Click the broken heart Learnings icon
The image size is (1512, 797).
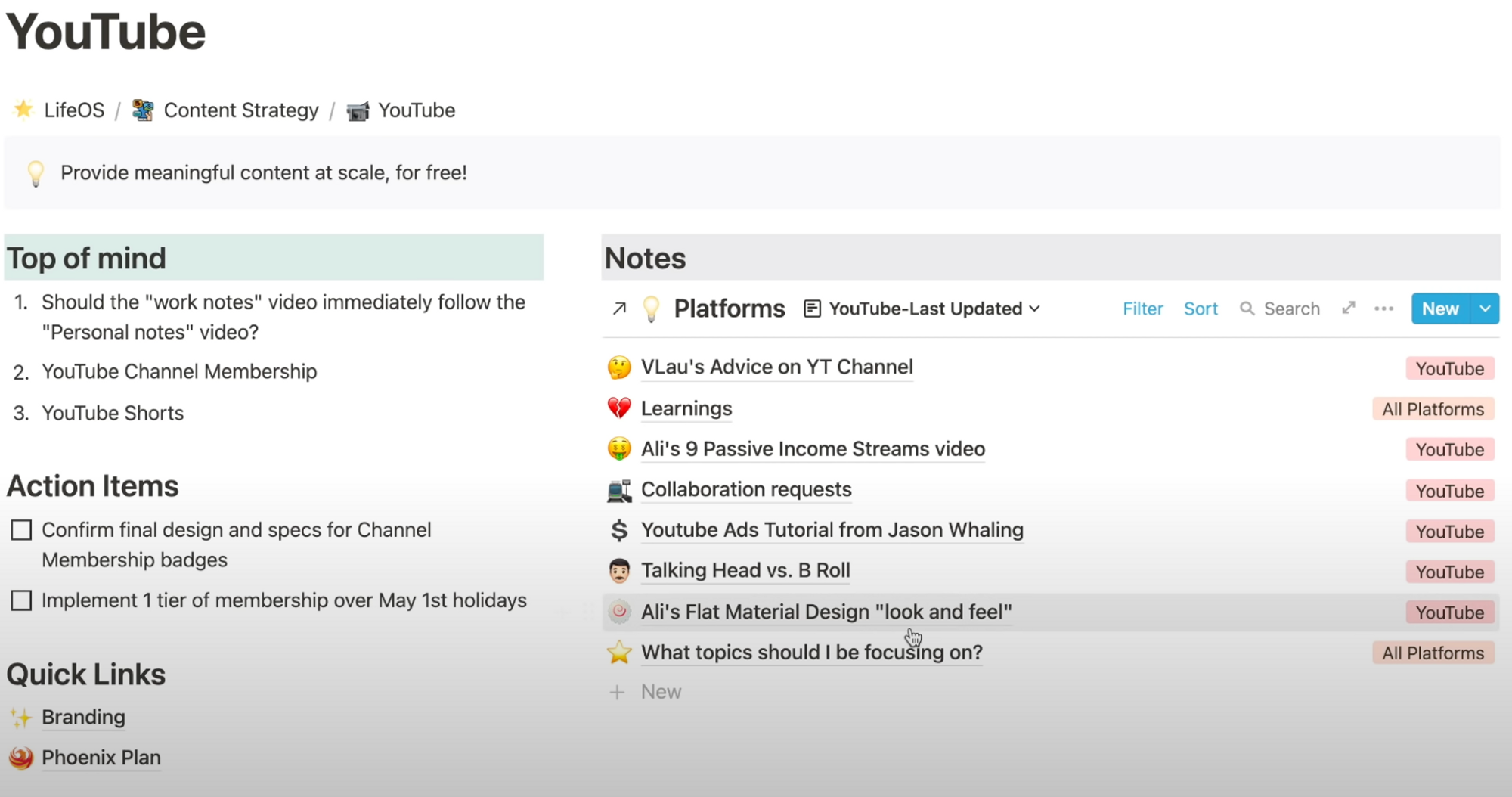[x=619, y=408]
